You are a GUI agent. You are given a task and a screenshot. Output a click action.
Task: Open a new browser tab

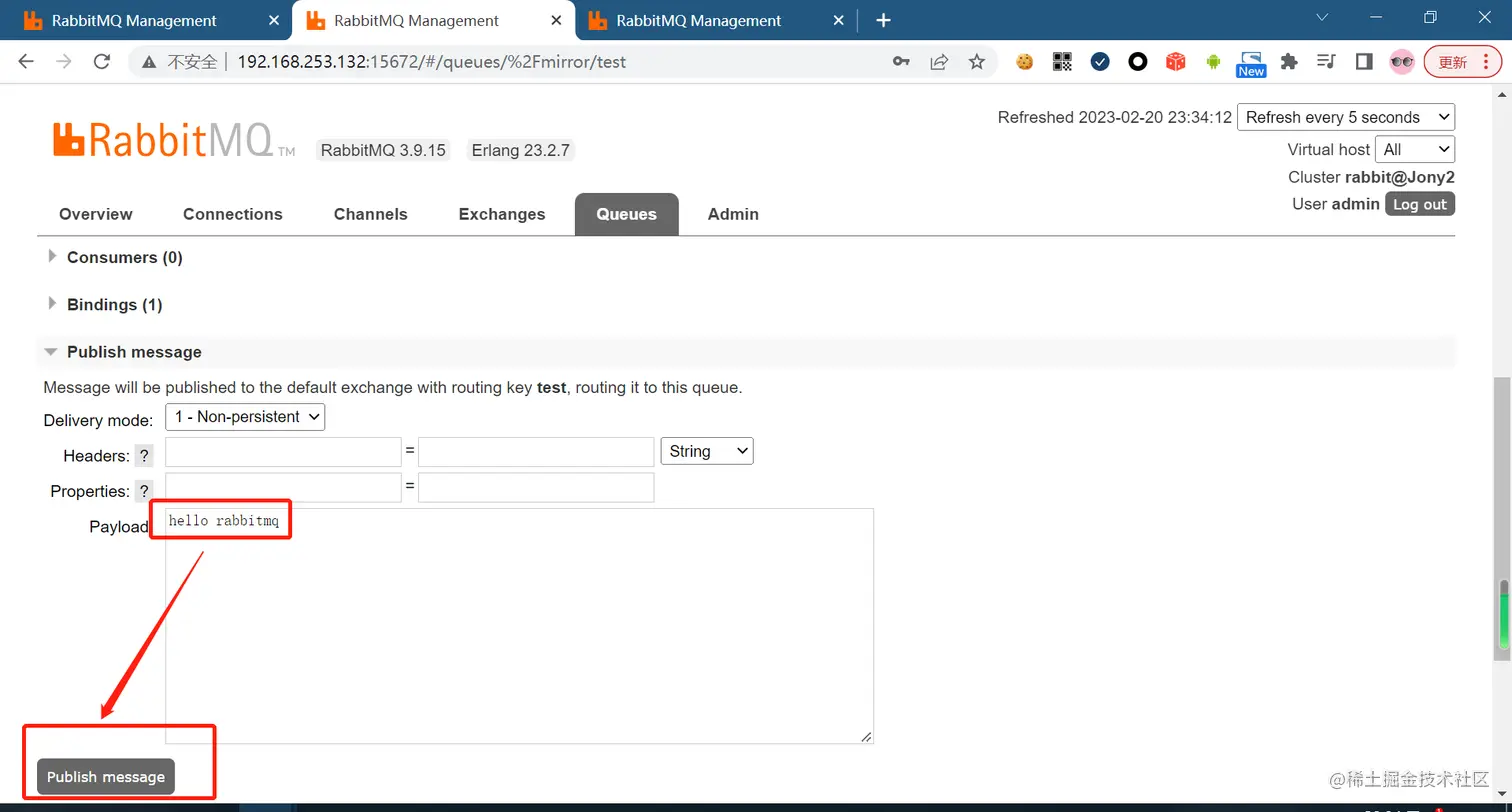883,20
